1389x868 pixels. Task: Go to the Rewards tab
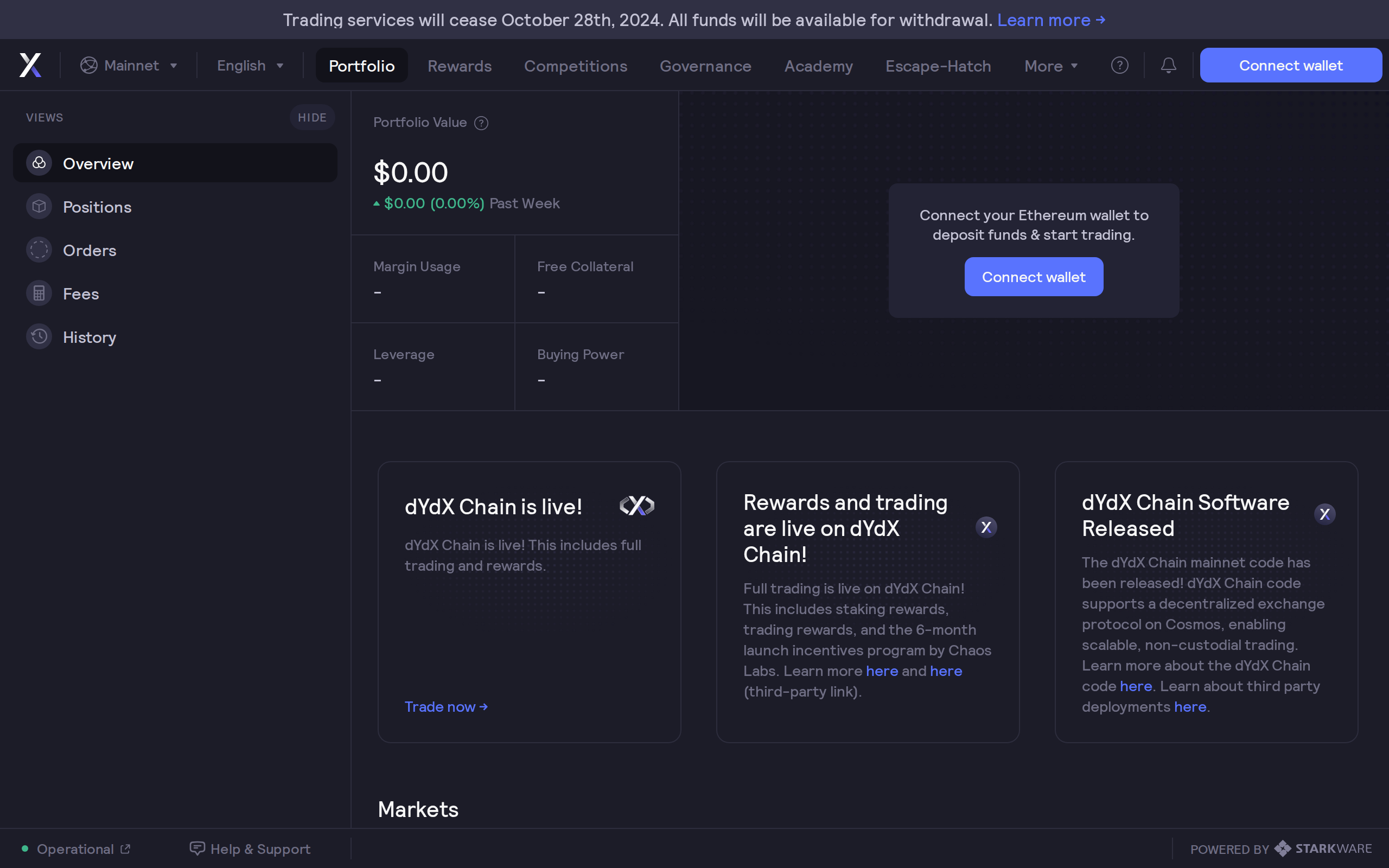460,66
